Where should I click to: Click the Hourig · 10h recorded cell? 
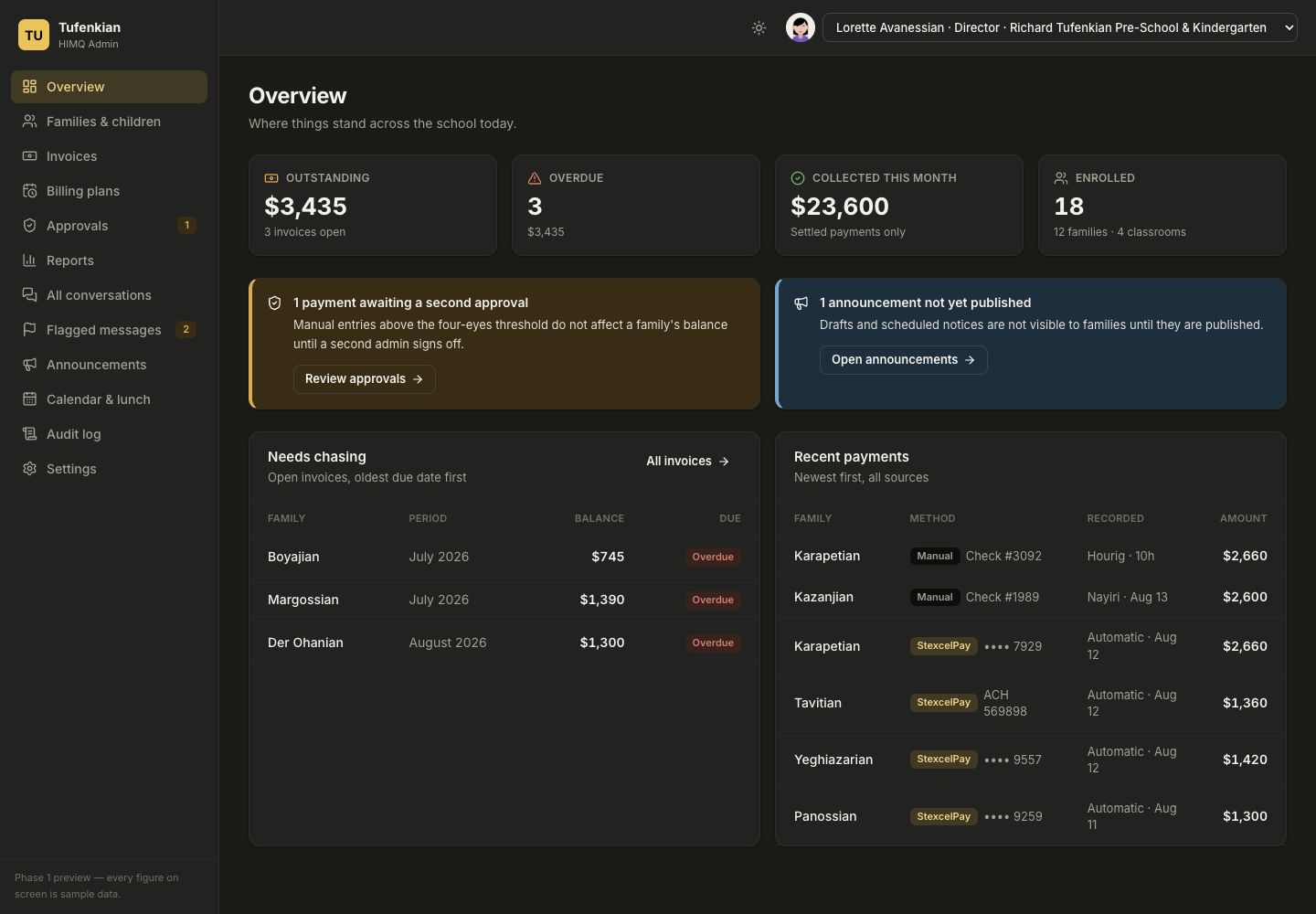pyautogui.click(x=1120, y=556)
